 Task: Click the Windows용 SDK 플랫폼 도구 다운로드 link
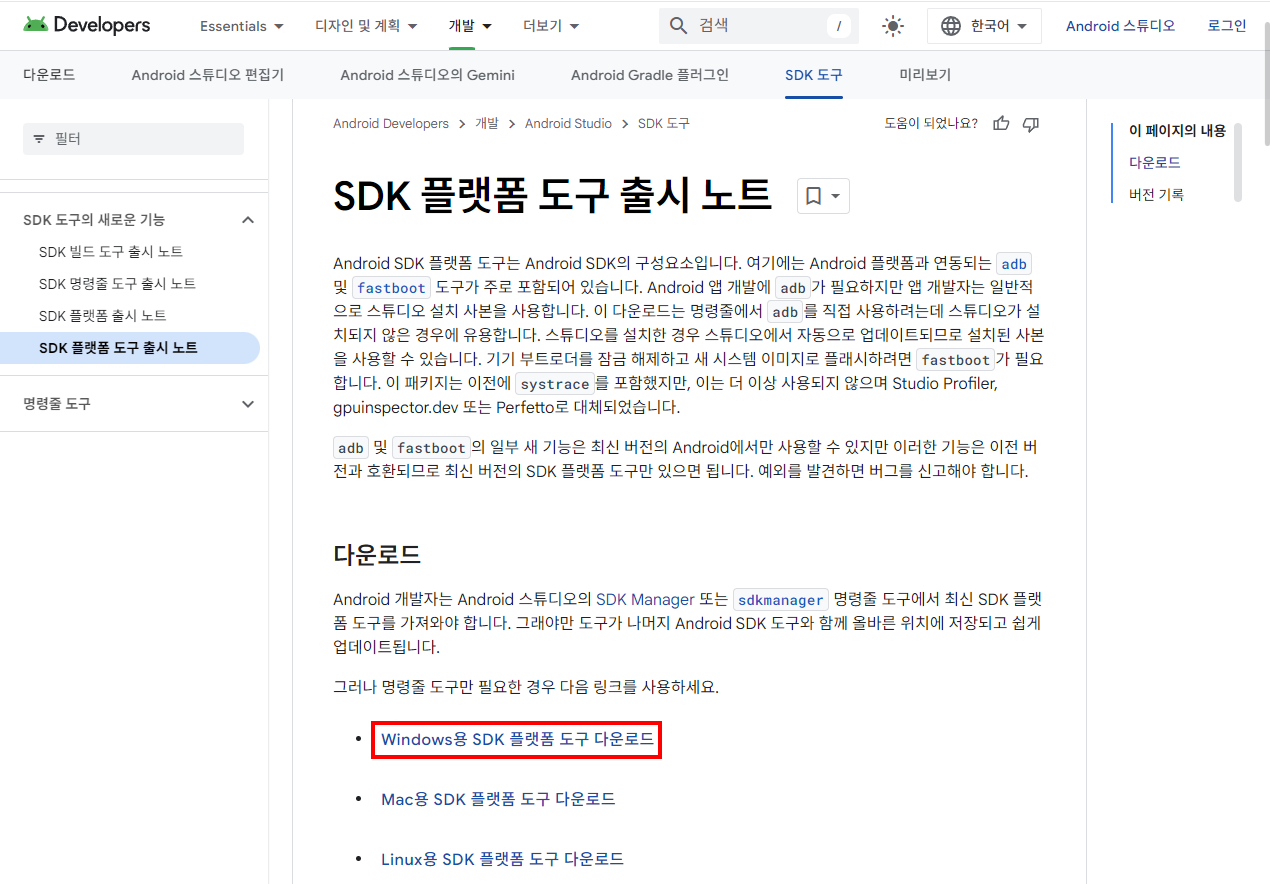pyautogui.click(x=517, y=740)
